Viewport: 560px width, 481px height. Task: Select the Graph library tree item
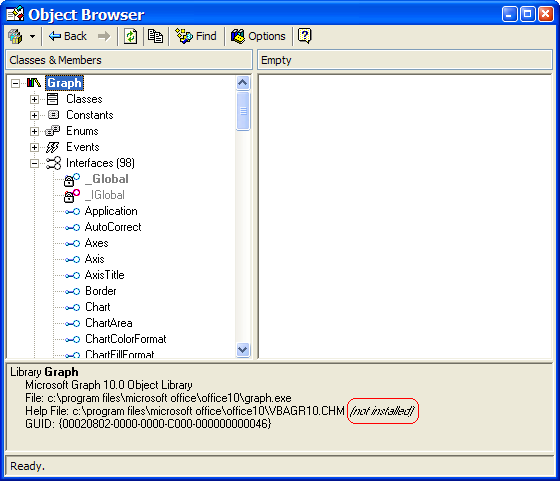64,83
